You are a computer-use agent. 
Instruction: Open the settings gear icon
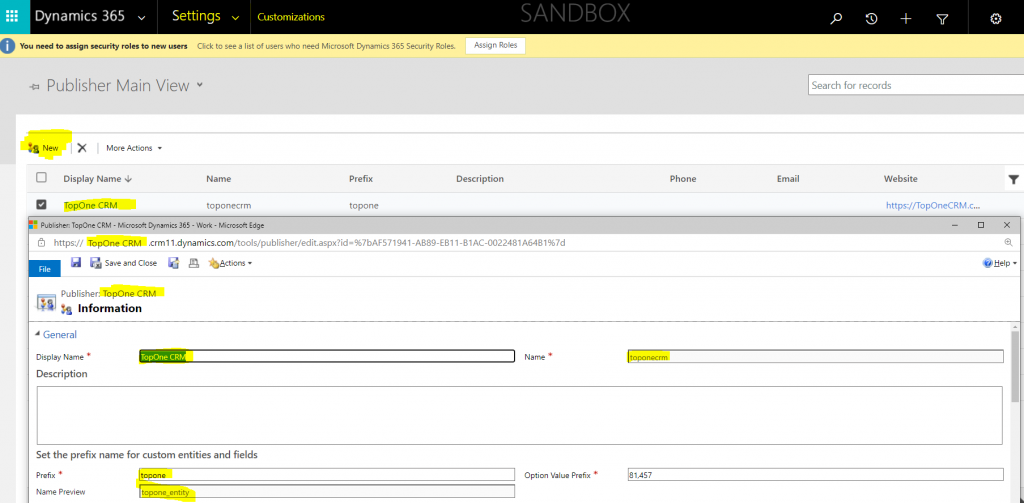995,18
